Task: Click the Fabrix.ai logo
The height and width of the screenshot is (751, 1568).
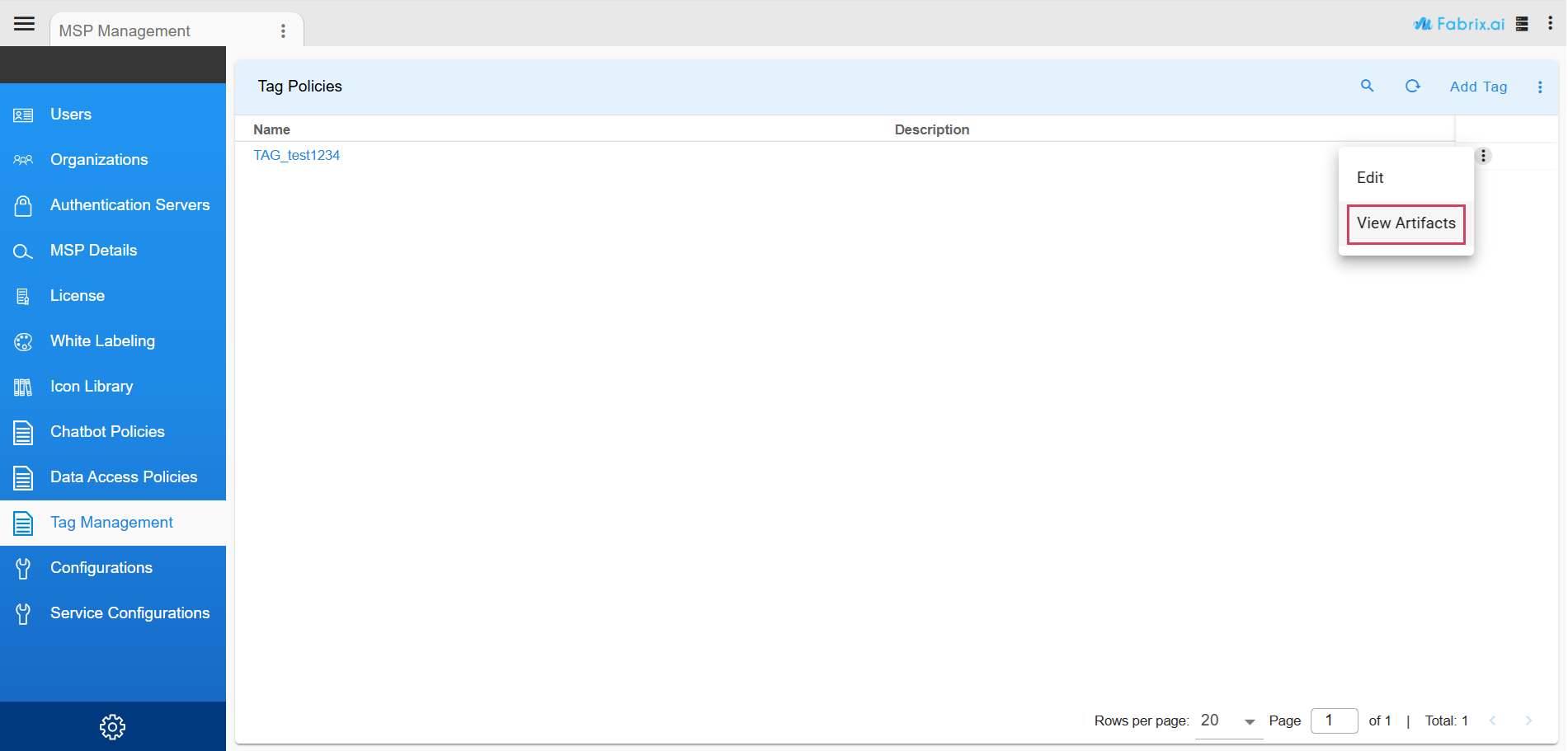Action: [1458, 24]
